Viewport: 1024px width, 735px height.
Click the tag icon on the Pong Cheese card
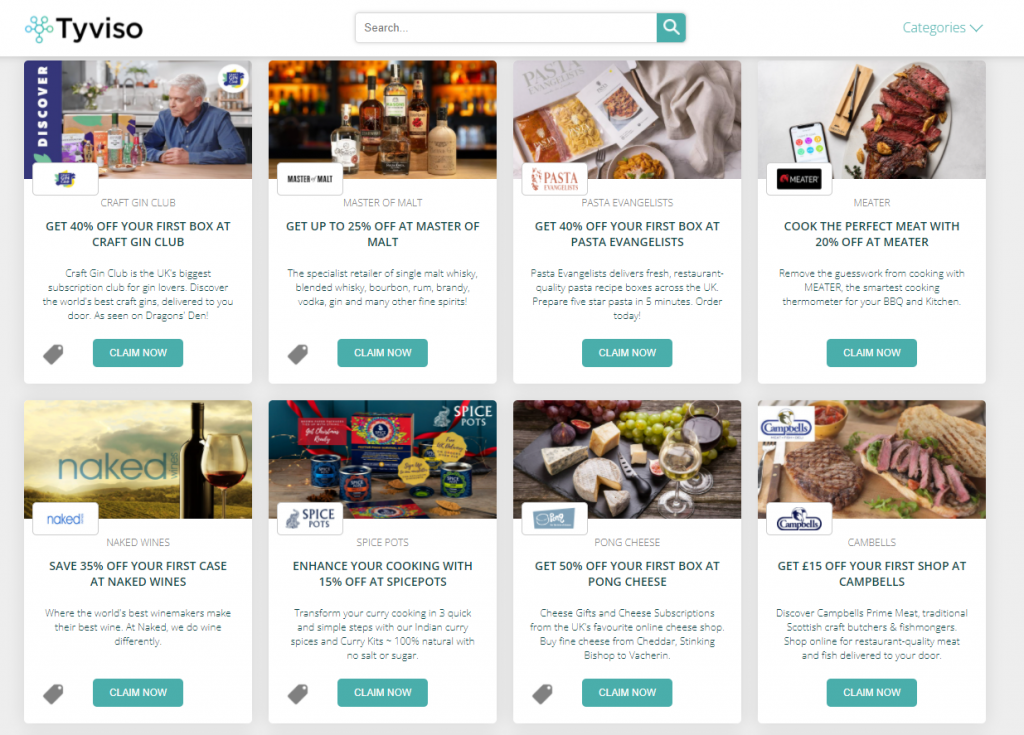[x=543, y=693]
